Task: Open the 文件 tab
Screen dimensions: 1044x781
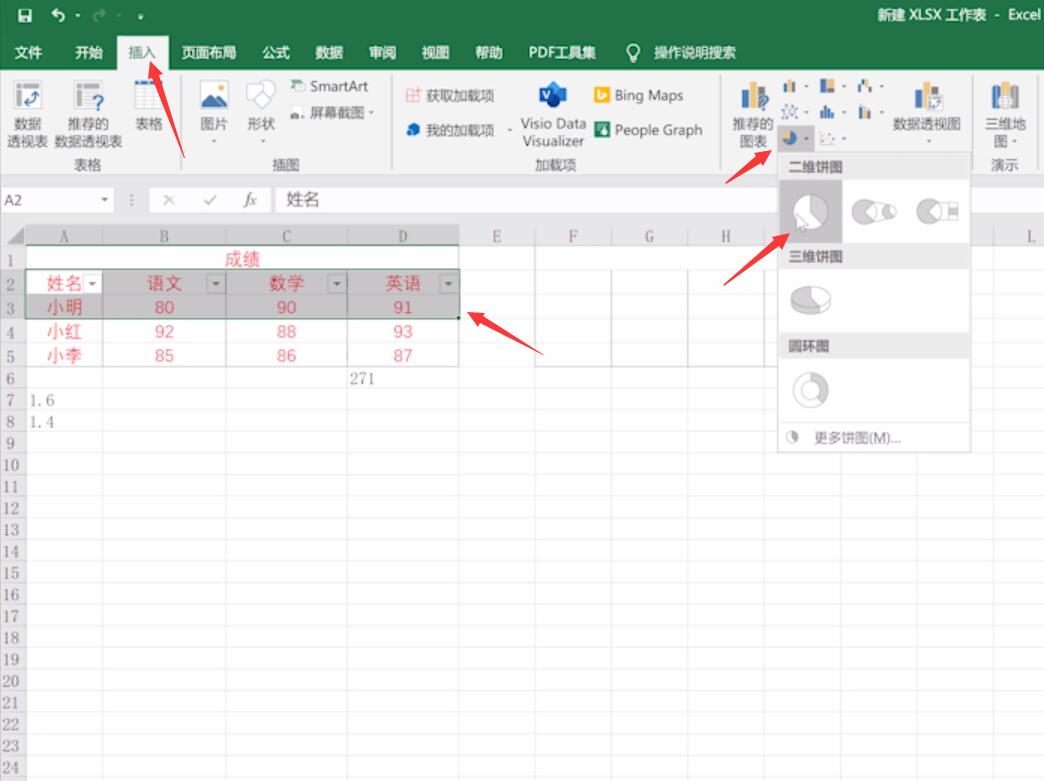Action: 29,53
